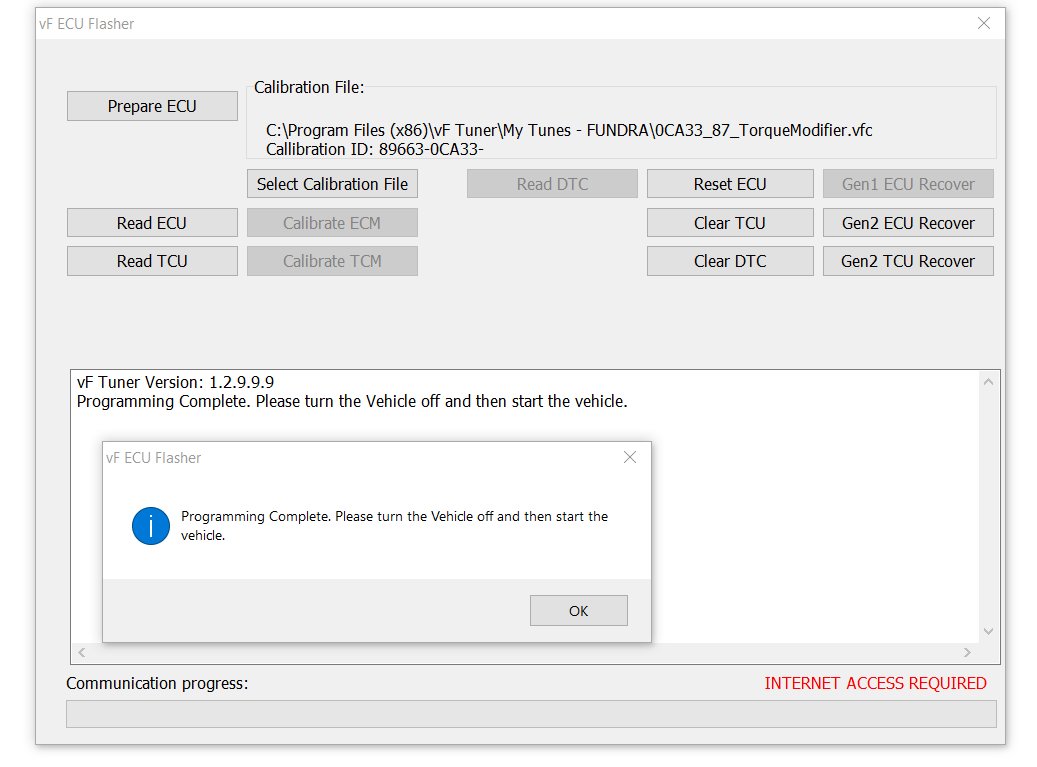
Task: Start Gen2 ECU Recover
Action: pyautogui.click(x=908, y=223)
